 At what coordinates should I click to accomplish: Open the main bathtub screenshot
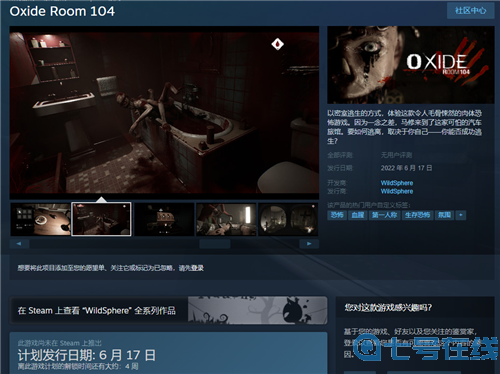(x=164, y=112)
